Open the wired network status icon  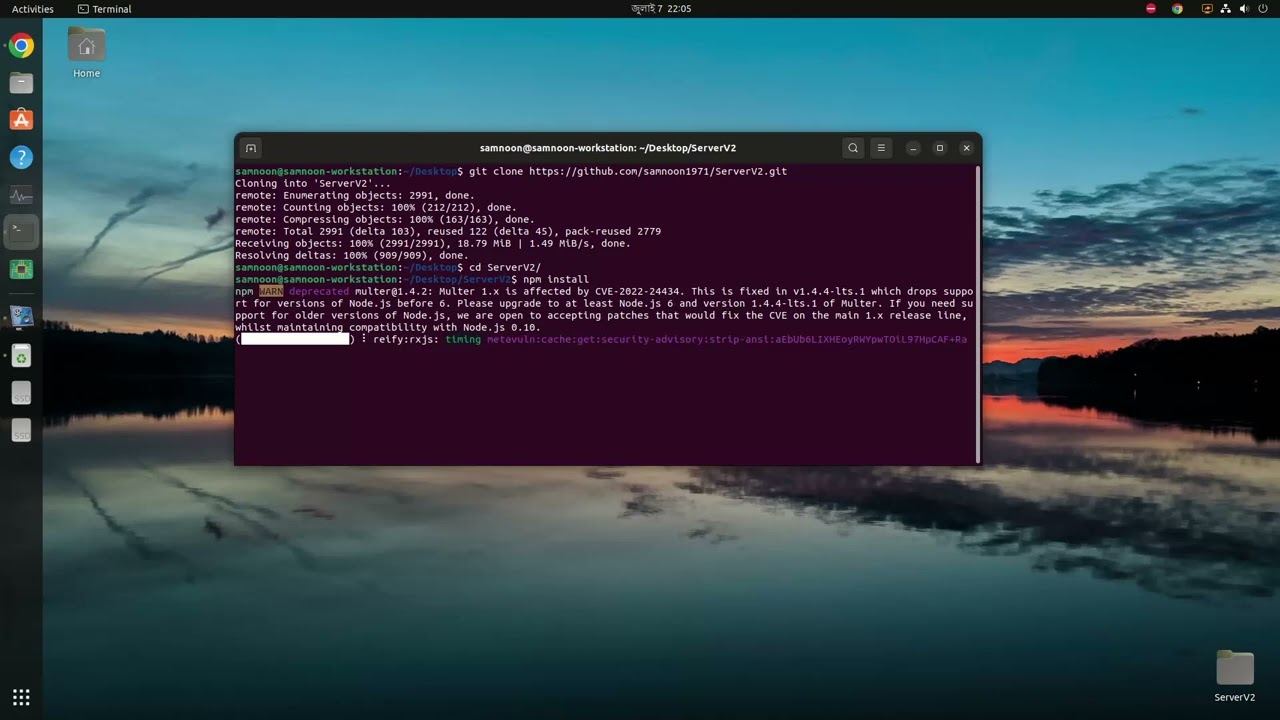[1226, 9]
